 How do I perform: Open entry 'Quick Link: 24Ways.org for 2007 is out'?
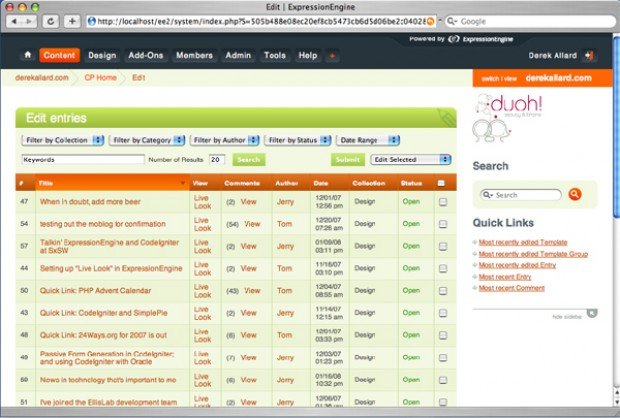[103, 335]
